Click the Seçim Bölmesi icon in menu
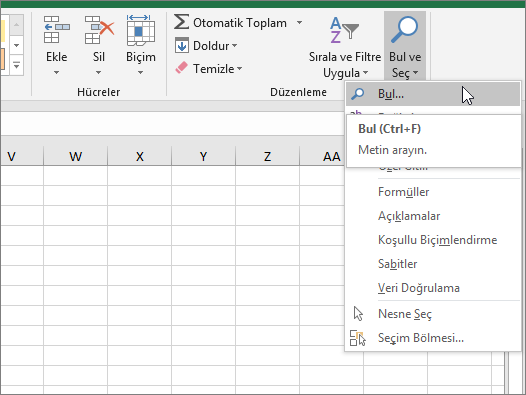Screen dimensions: 526x395 [358, 338]
